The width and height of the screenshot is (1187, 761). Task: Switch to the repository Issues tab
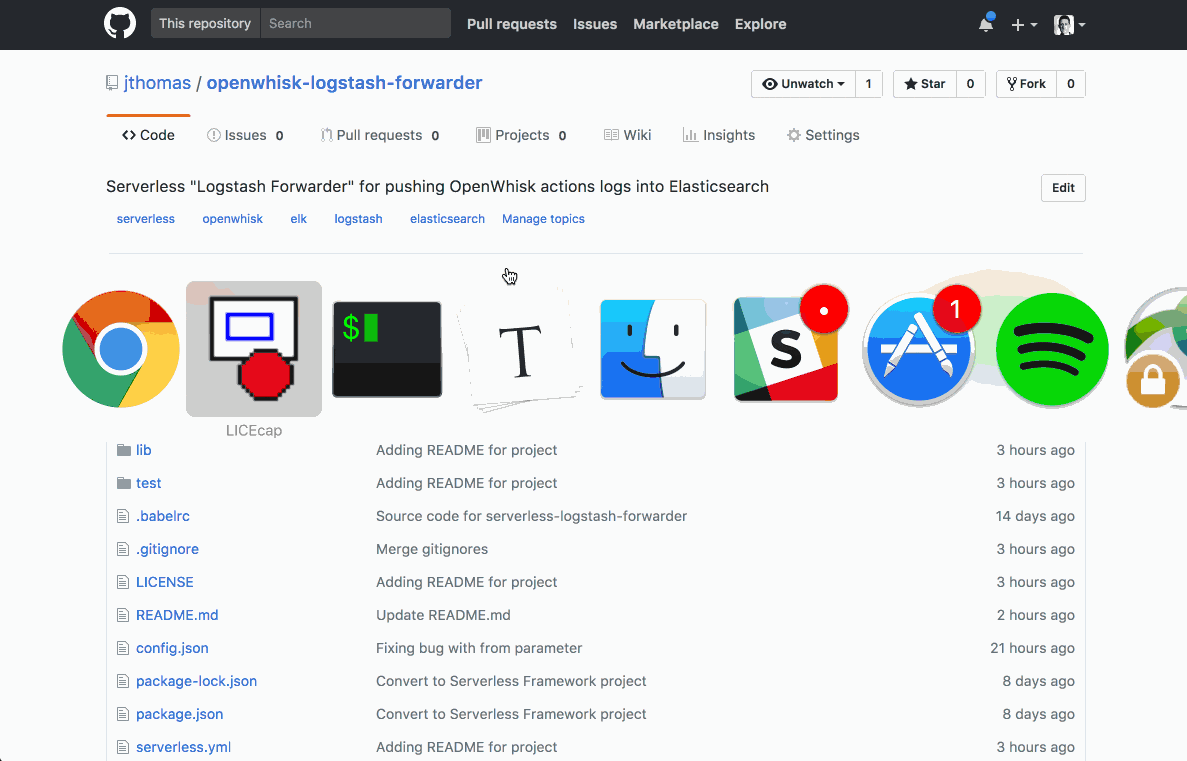point(246,135)
